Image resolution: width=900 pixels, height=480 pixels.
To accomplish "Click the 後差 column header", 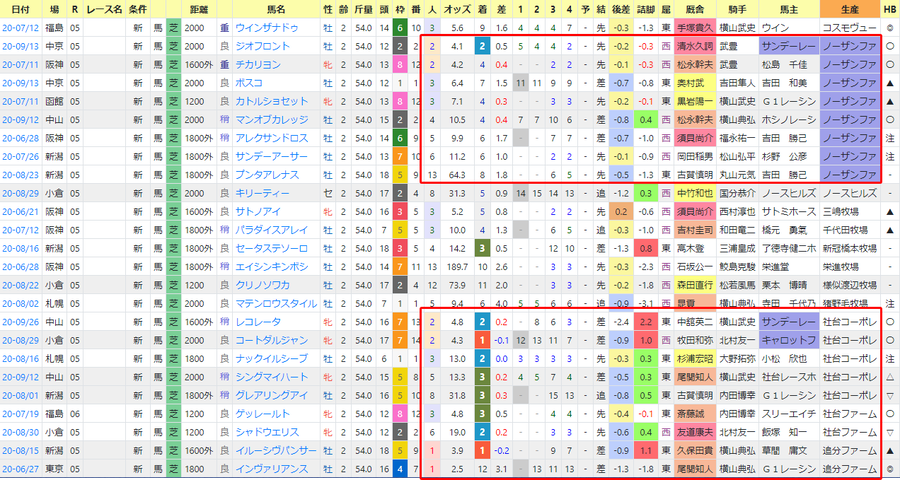I will pos(619,9).
